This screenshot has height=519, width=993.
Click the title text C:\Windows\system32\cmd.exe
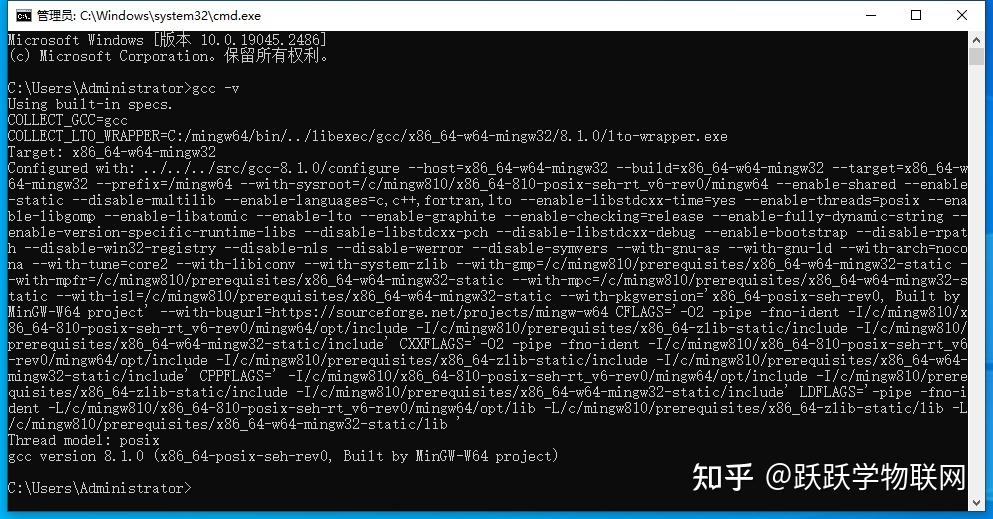pyautogui.click(x=170, y=16)
